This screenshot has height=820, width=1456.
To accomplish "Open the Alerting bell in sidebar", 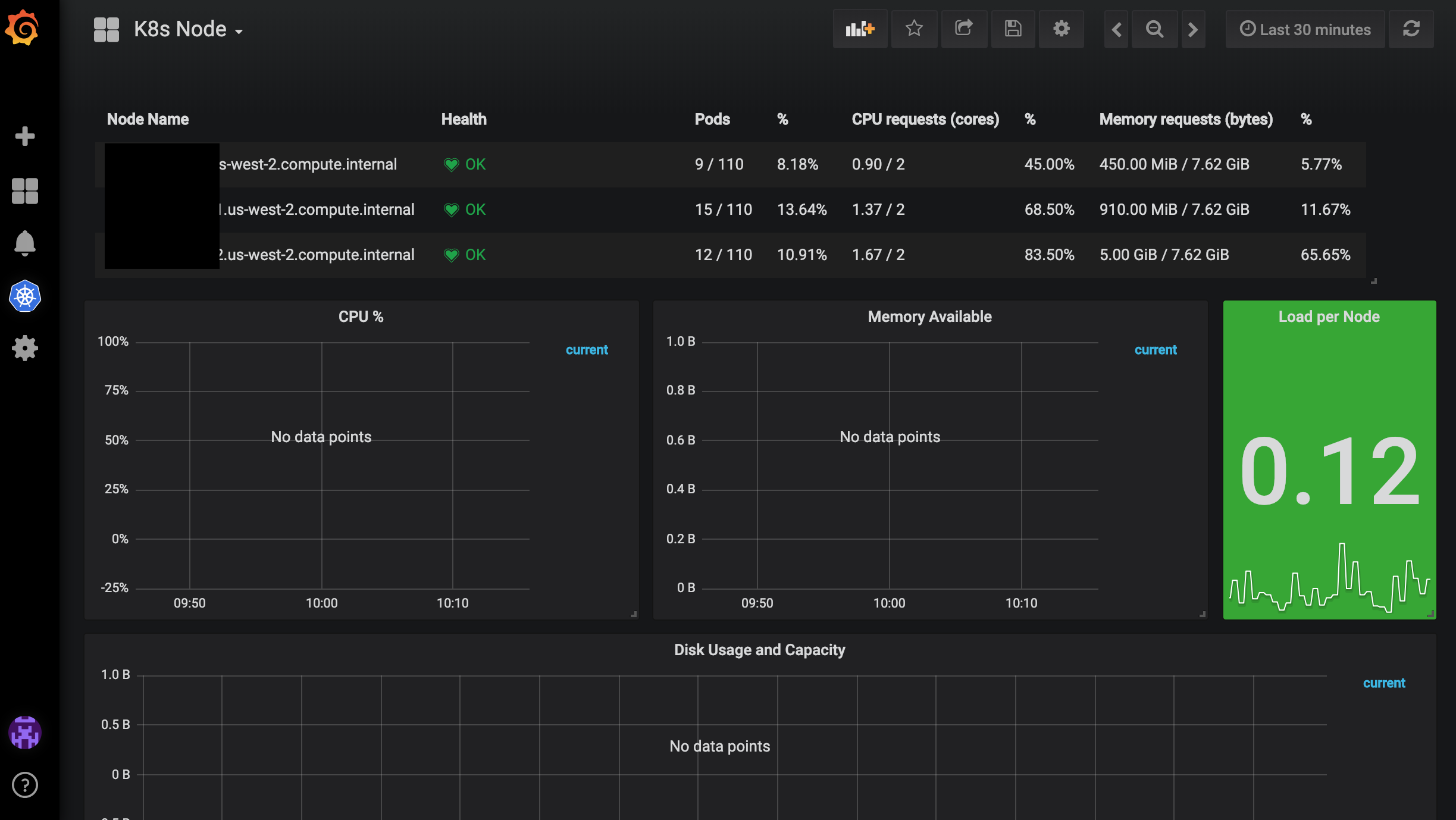I will point(24,243).
